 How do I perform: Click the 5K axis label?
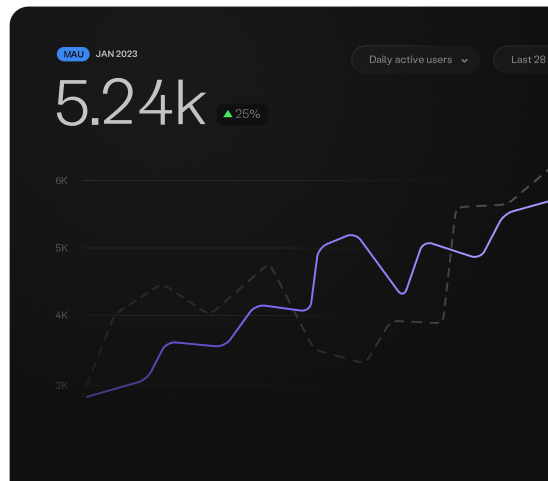[x=62, y=248]
